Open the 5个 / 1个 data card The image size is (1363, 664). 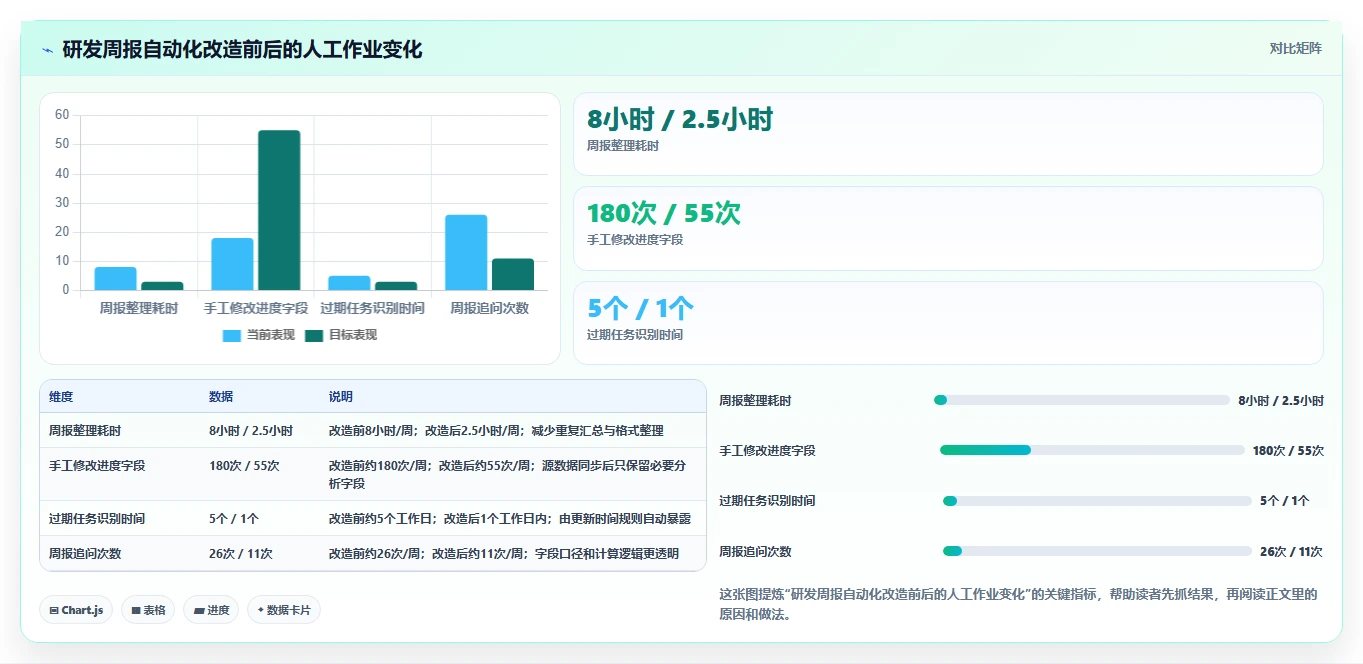click(x=948, y=323)
